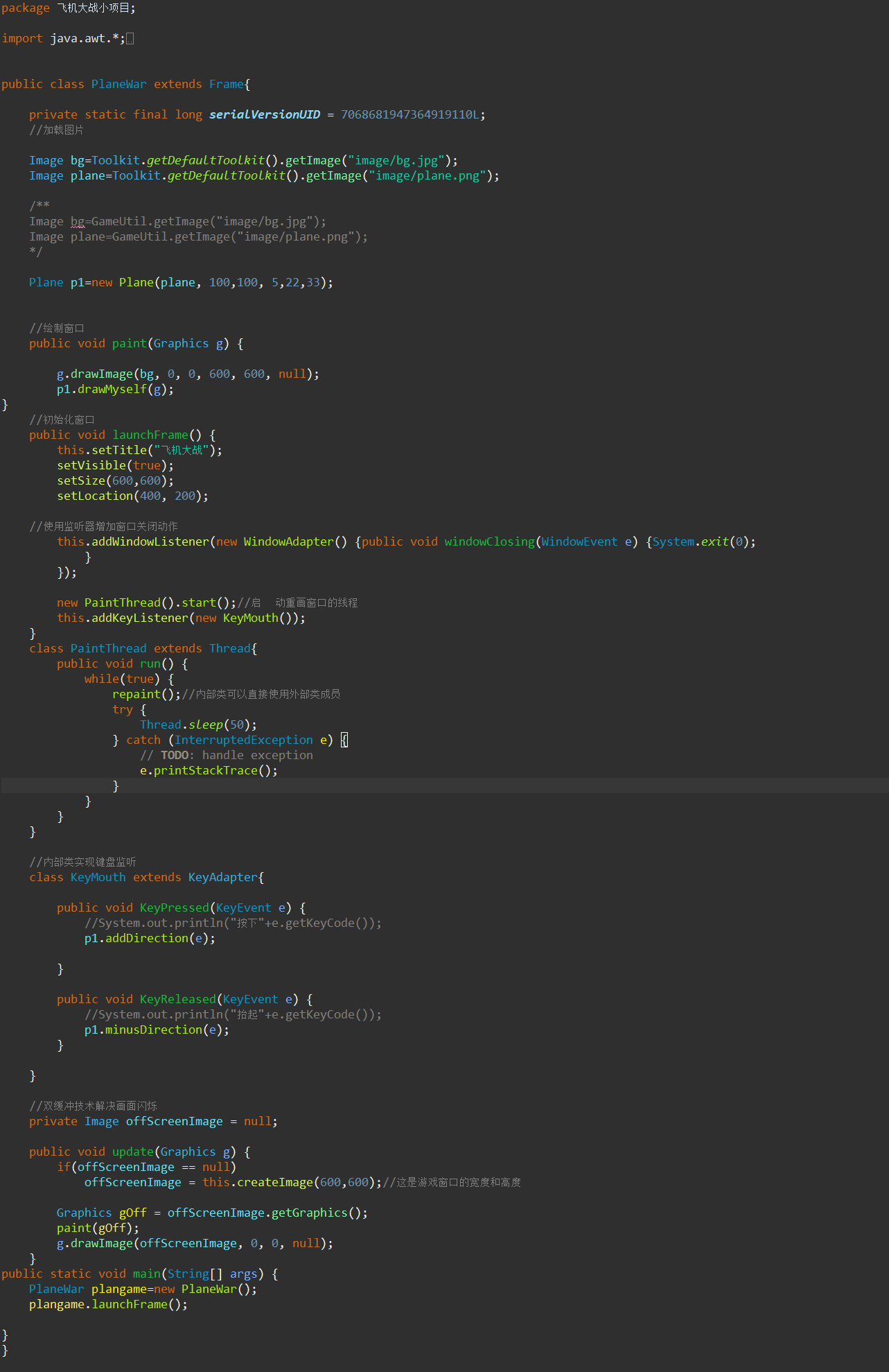Click commented line 'Image bg=GameUtil.getImage'

[177, 222]
